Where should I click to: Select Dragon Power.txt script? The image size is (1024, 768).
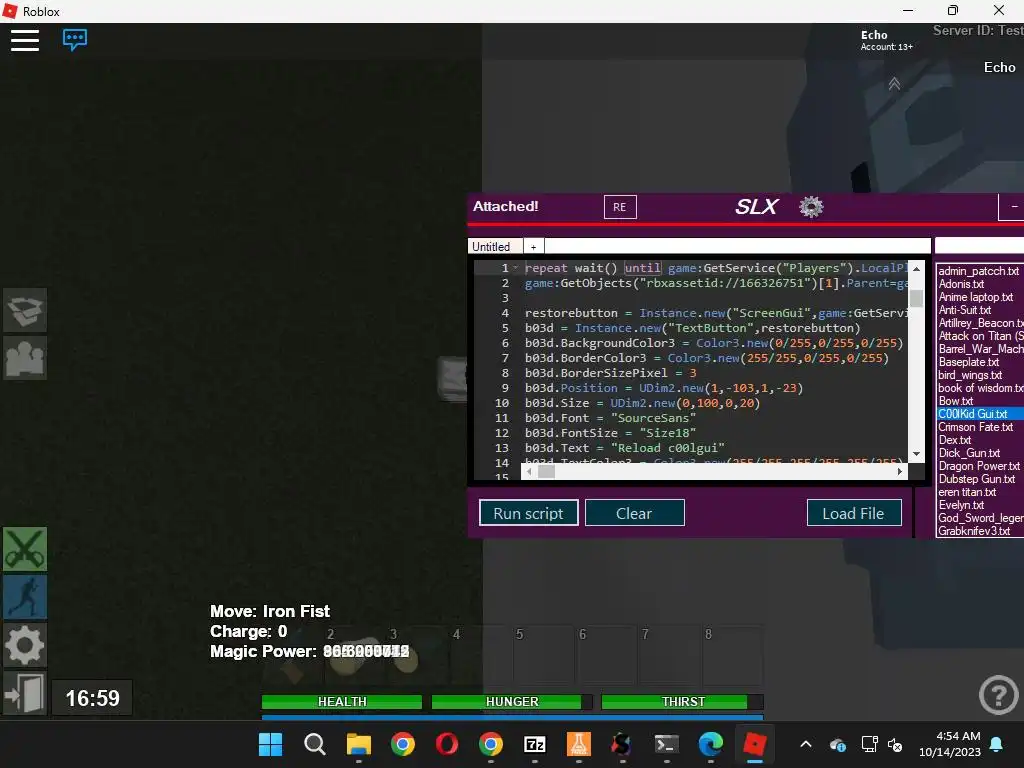click(980, 466)
